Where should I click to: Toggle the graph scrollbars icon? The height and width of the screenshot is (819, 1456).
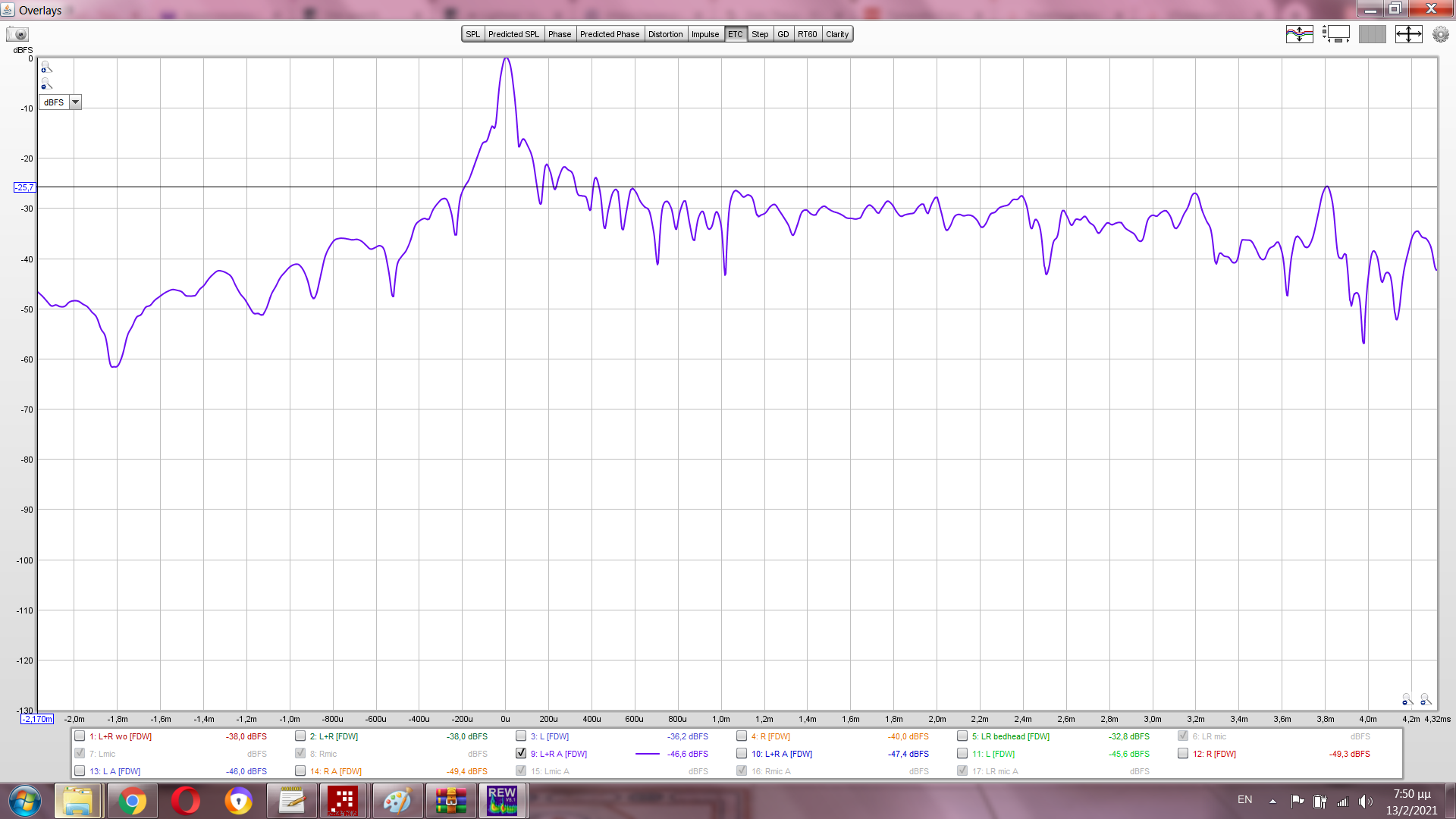[1335, 34]
